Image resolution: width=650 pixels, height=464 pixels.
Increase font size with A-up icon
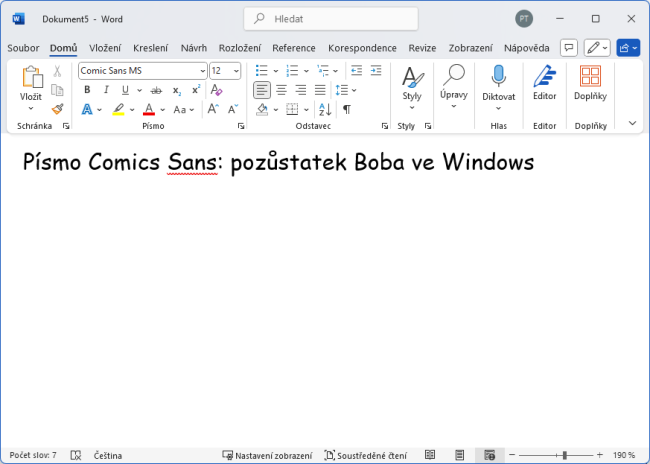click(x=213, y=109)
